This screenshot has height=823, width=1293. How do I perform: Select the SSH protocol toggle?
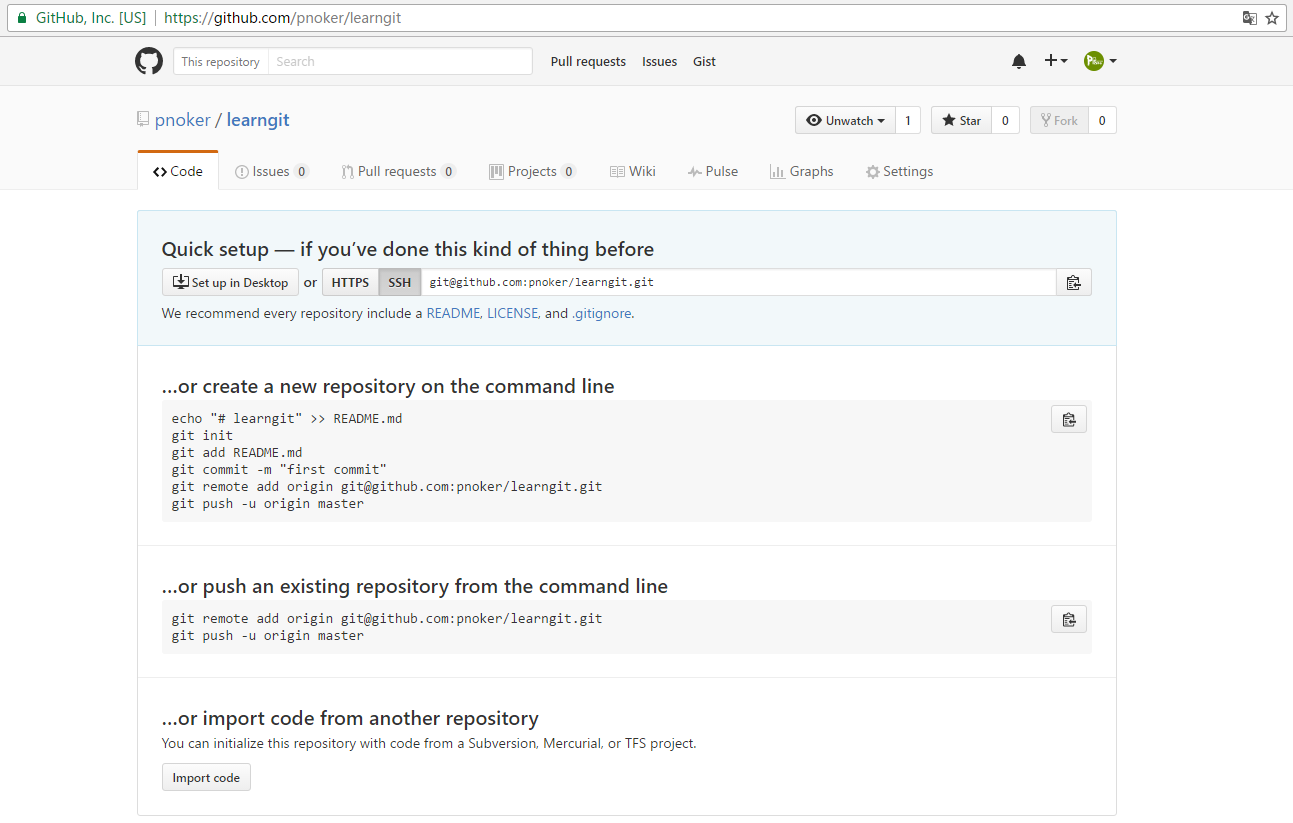(400, 282)
